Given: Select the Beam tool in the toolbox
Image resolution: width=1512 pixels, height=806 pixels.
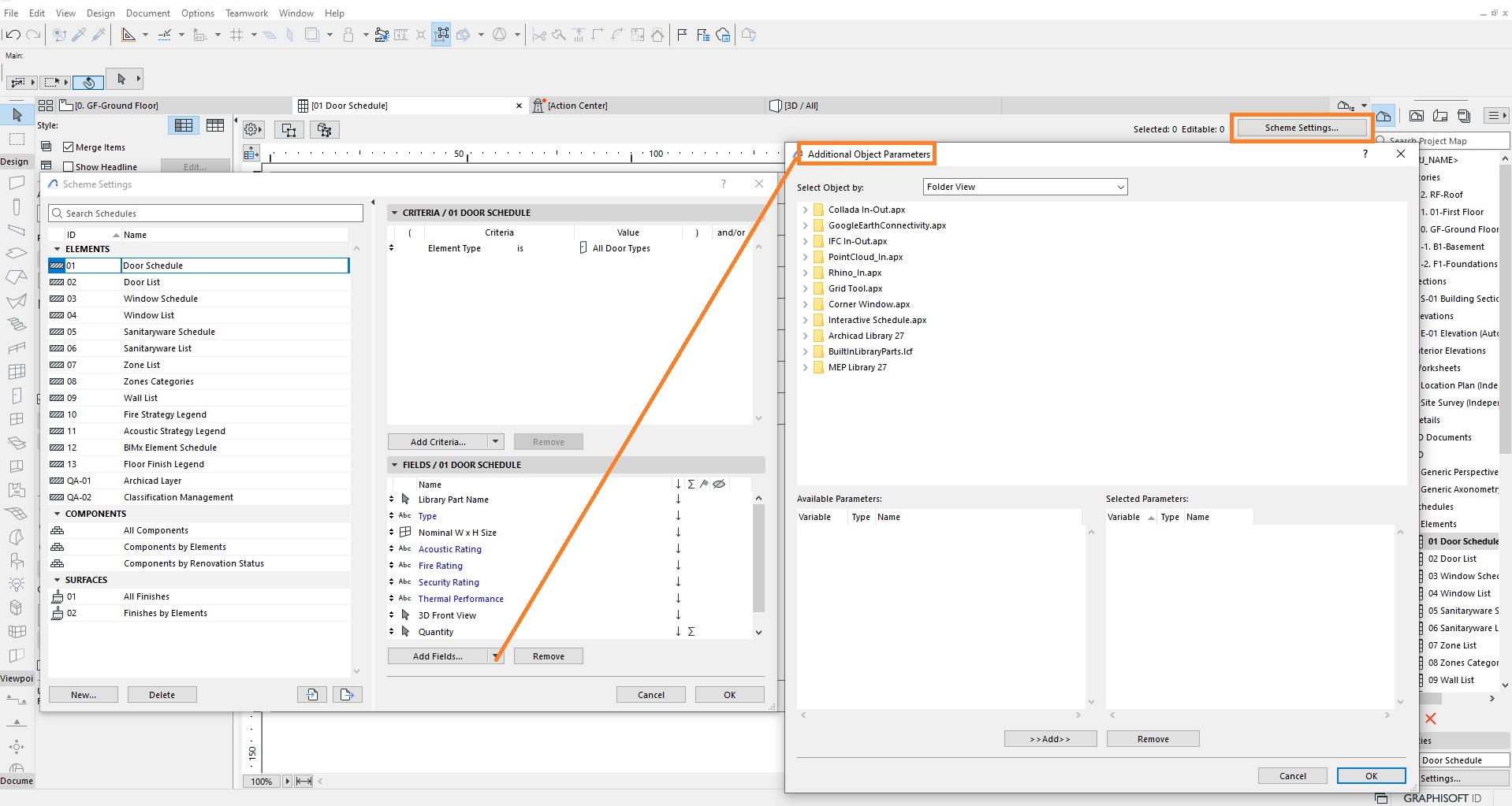Looking at the screenshot, I should click(17, 230).
